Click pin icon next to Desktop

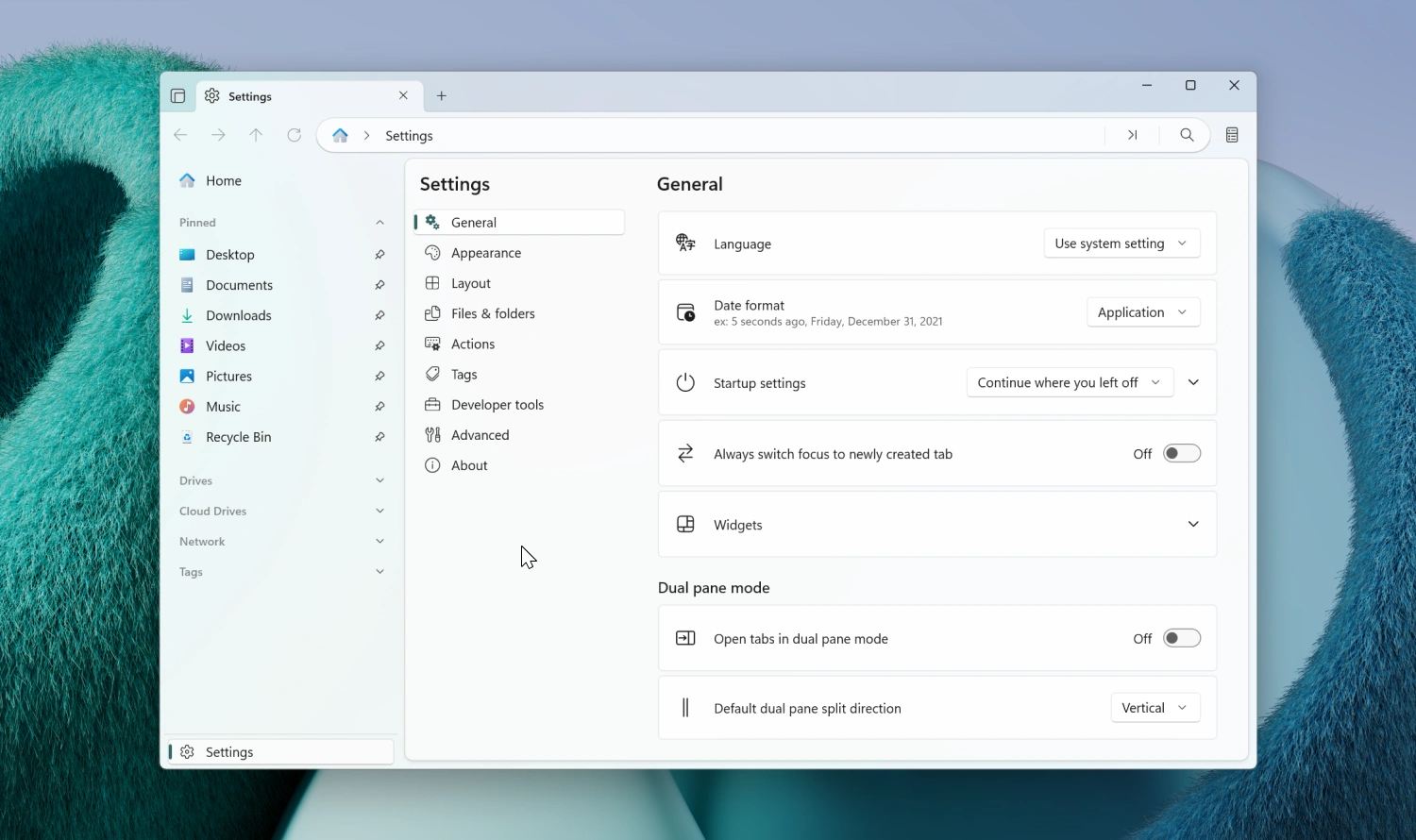(x=379, y=255)
